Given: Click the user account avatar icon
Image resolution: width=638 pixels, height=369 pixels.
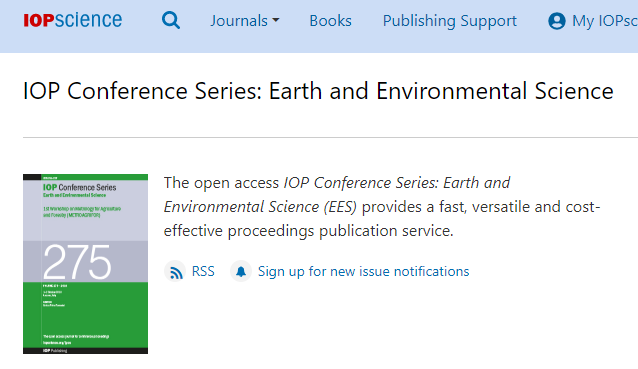Looking at the screenshot, I should [557, 21].
